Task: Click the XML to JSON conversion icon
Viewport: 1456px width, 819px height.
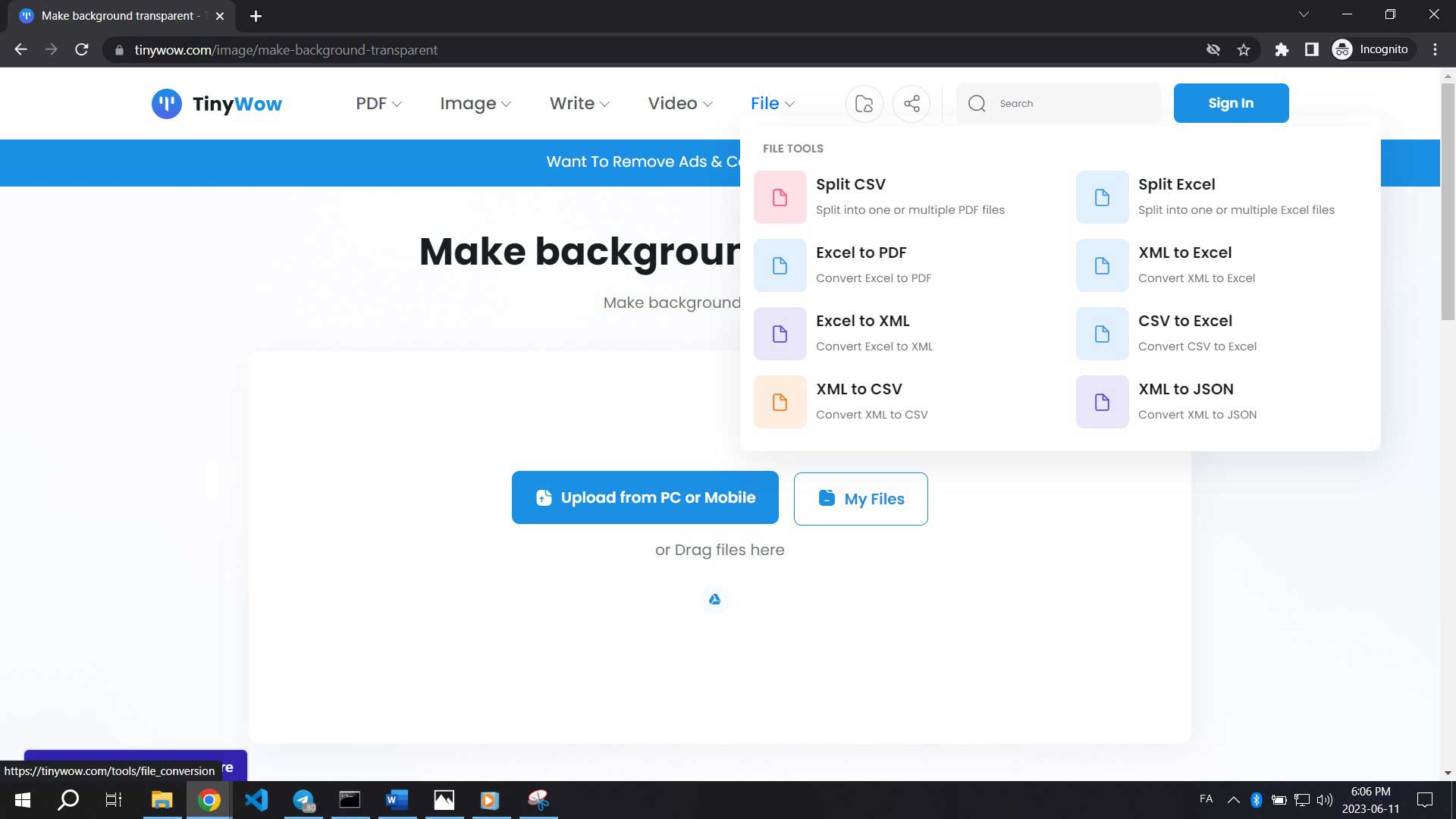Action: coord(1102,402)
